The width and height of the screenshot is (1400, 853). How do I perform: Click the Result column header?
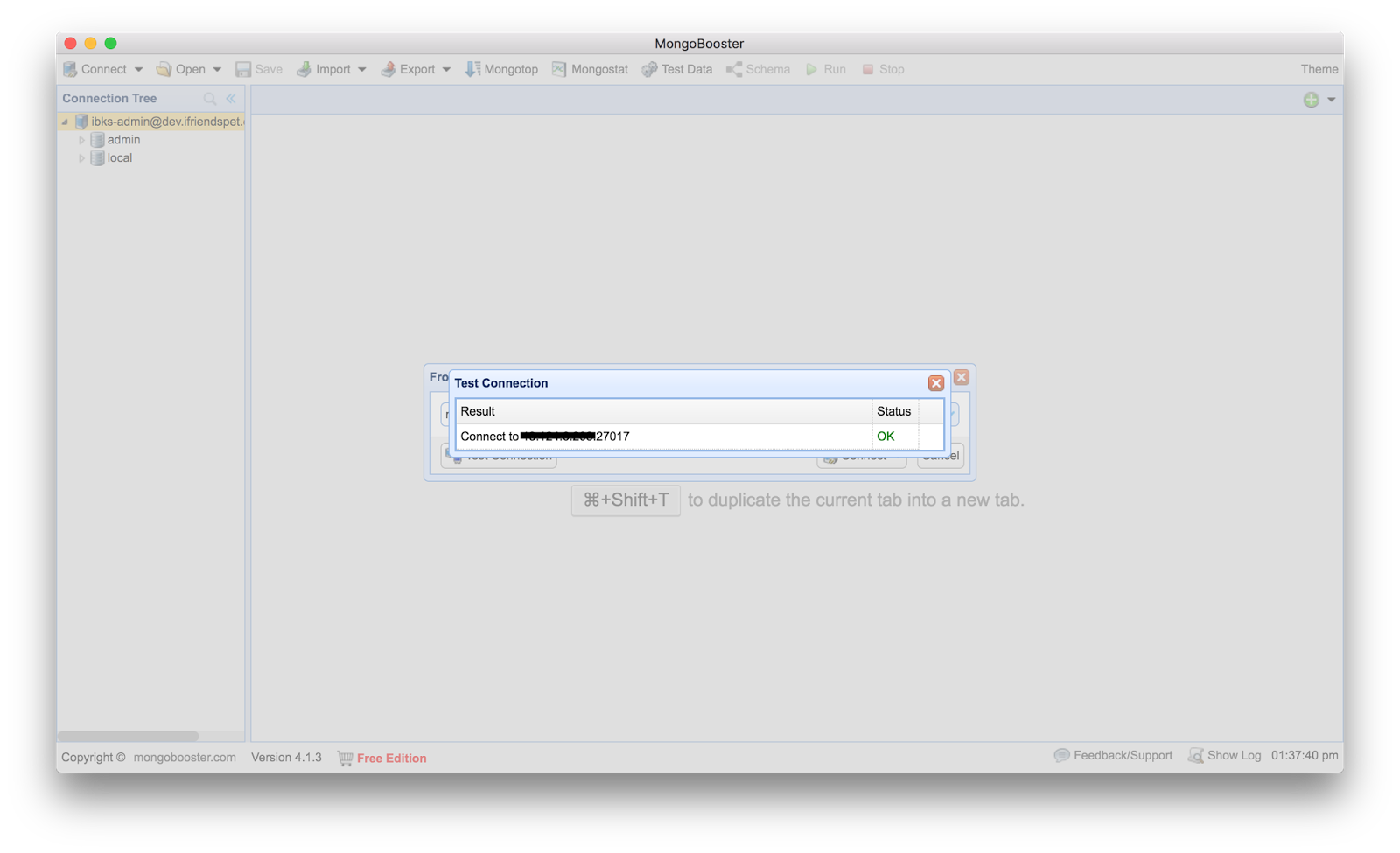click(664, 411)
